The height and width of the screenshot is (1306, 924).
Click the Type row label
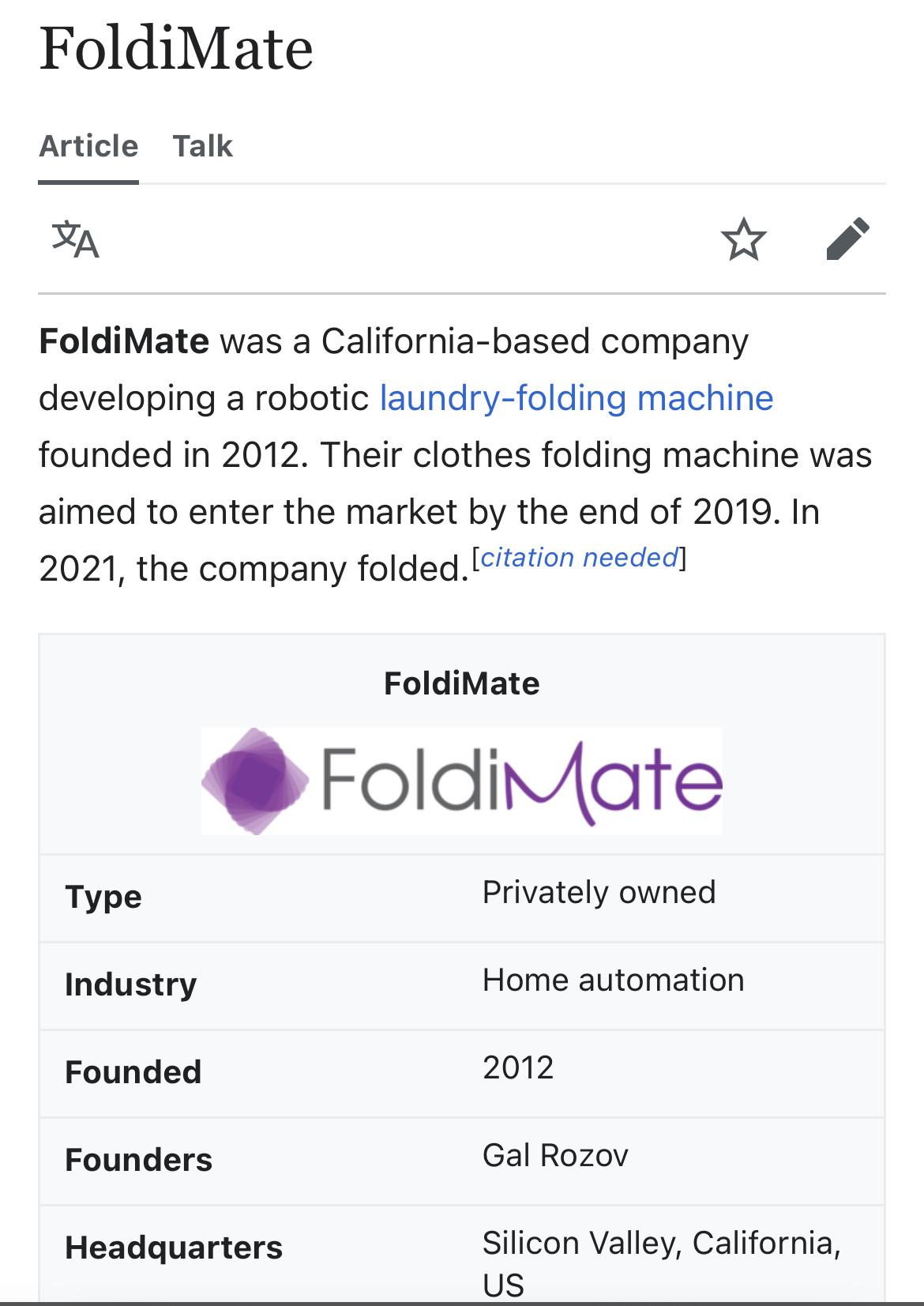pyautogui.click(x=103, y=898)
